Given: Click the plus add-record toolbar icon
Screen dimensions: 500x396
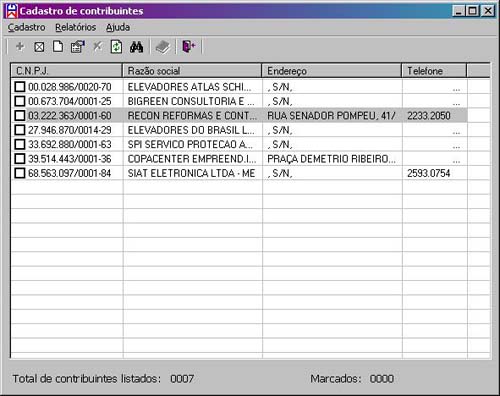Looking at the screenshot, I should 20,47.
